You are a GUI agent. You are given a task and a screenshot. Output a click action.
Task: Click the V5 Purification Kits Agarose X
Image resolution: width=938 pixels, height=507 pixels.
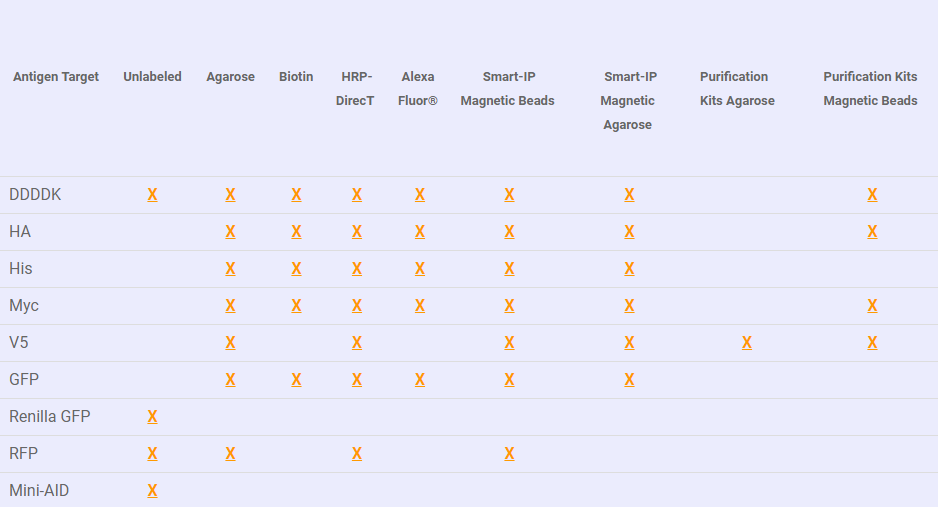[x=747, y=343]
